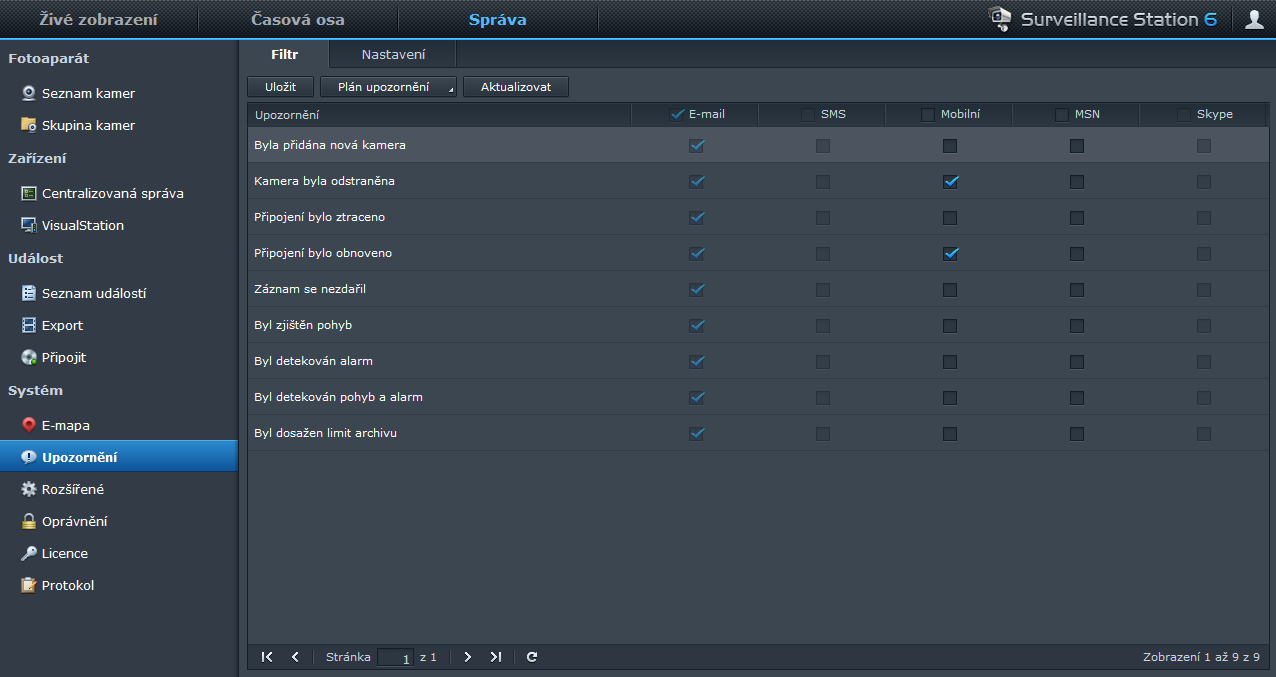
Task: Click the Uložit button
Action: [280, 87]
